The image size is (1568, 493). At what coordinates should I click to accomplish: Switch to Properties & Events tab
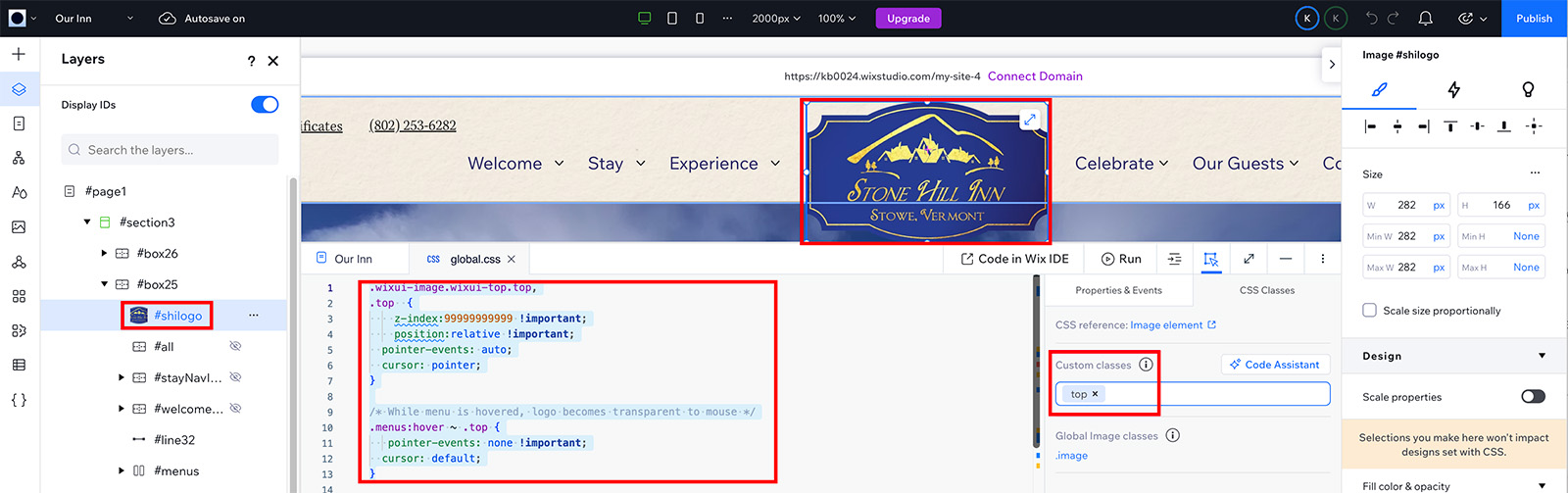(1118, 290)
